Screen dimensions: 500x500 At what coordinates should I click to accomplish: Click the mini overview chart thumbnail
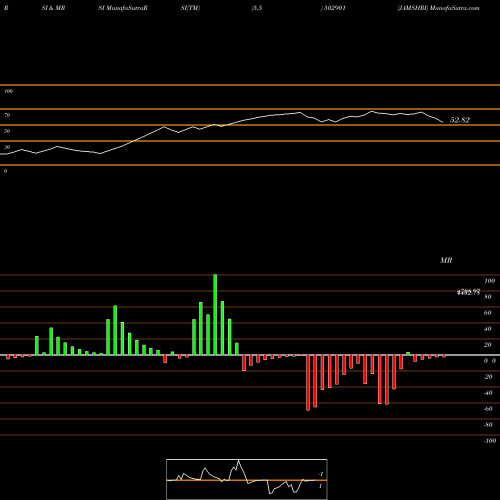coord(247,479)
